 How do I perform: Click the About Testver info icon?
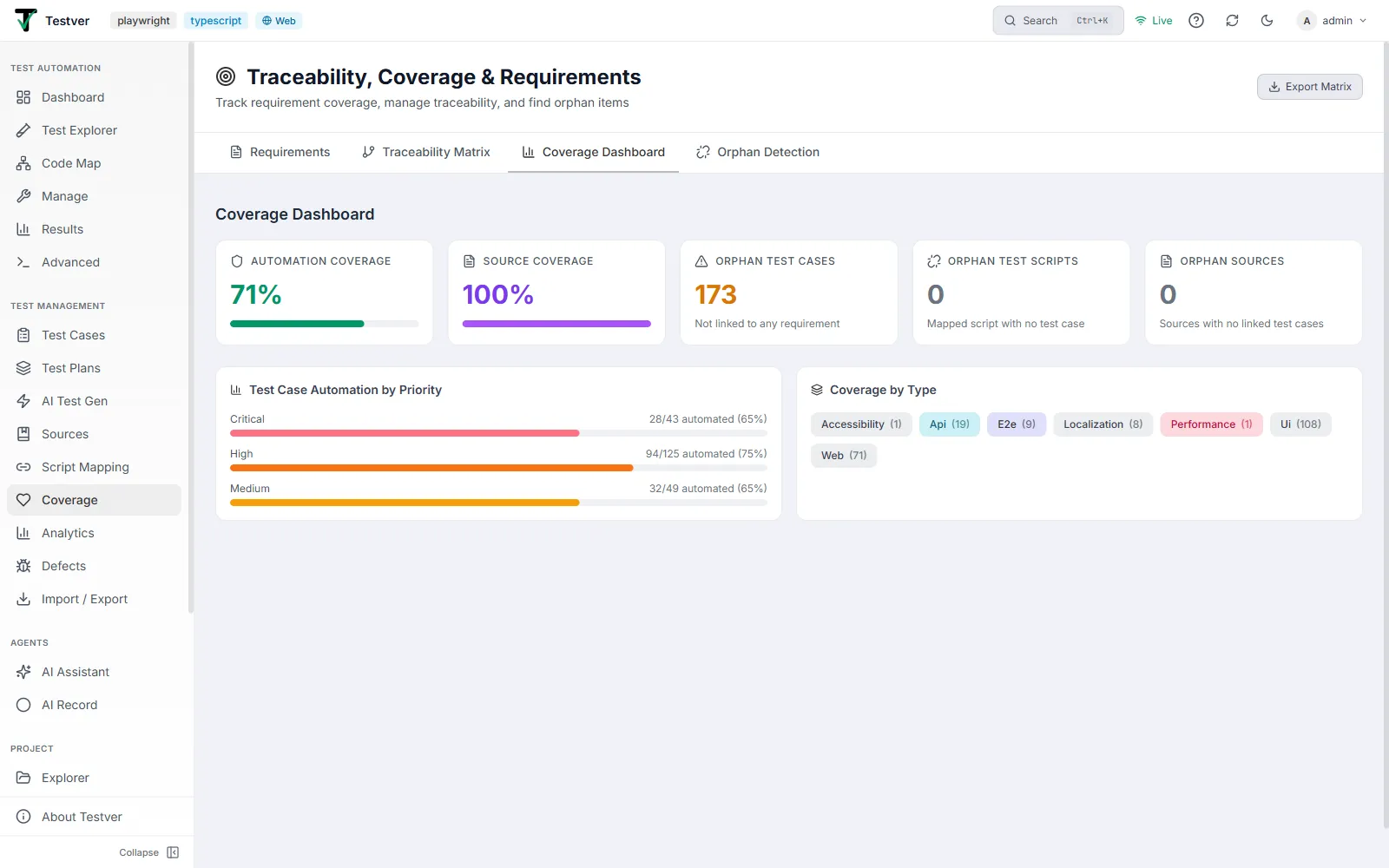click(x=23, y=817)
